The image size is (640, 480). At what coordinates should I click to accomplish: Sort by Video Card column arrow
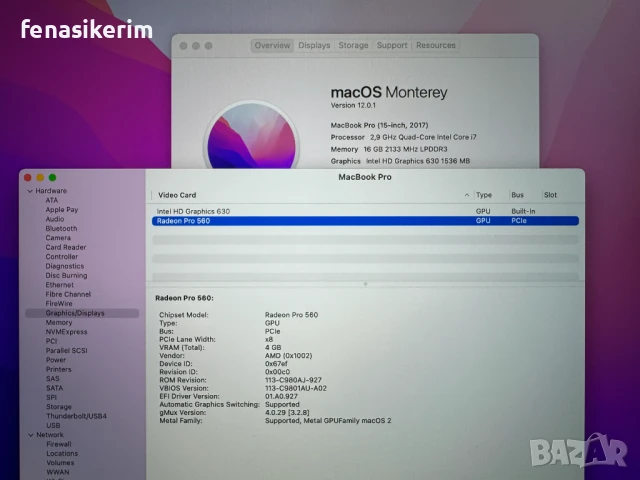pos(467,195)
